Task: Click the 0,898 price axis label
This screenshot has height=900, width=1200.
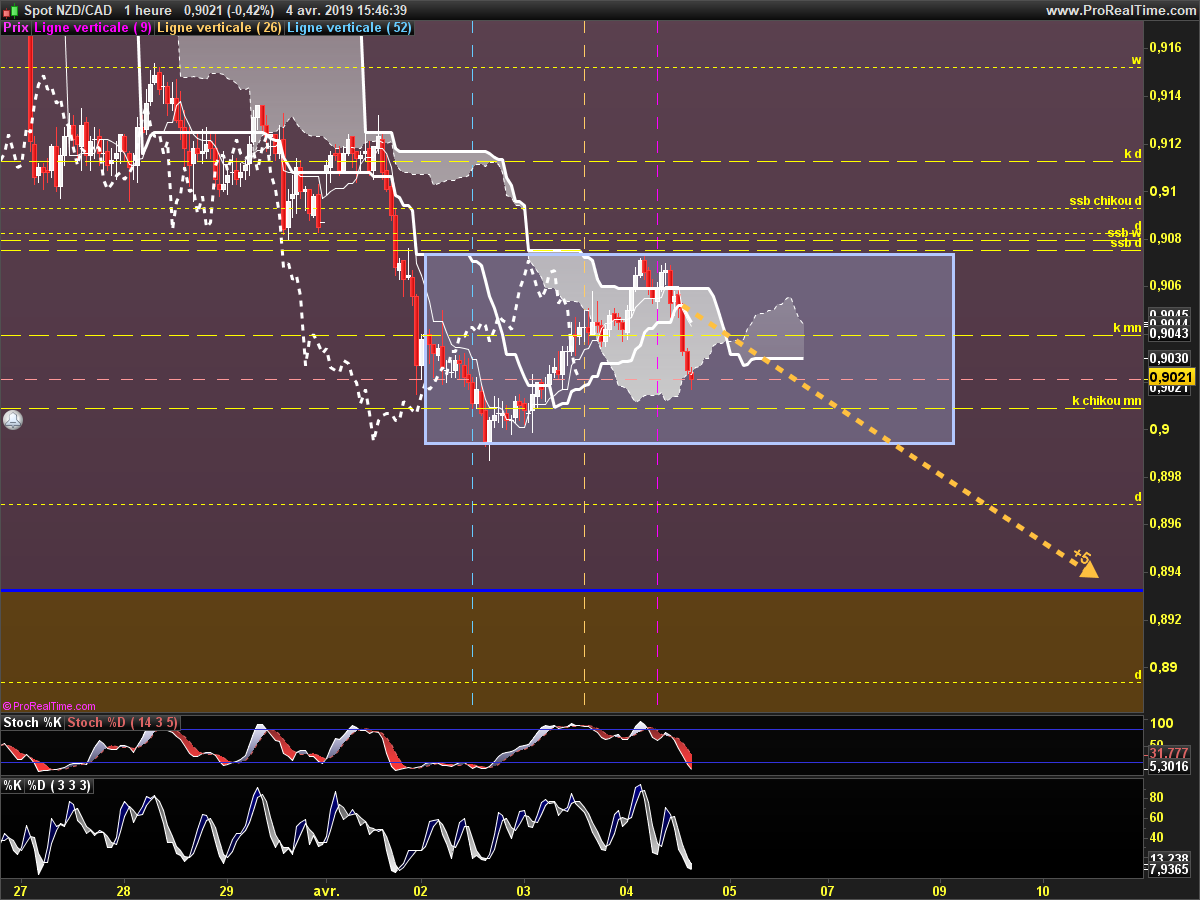Action: (x=1165, y=476)
